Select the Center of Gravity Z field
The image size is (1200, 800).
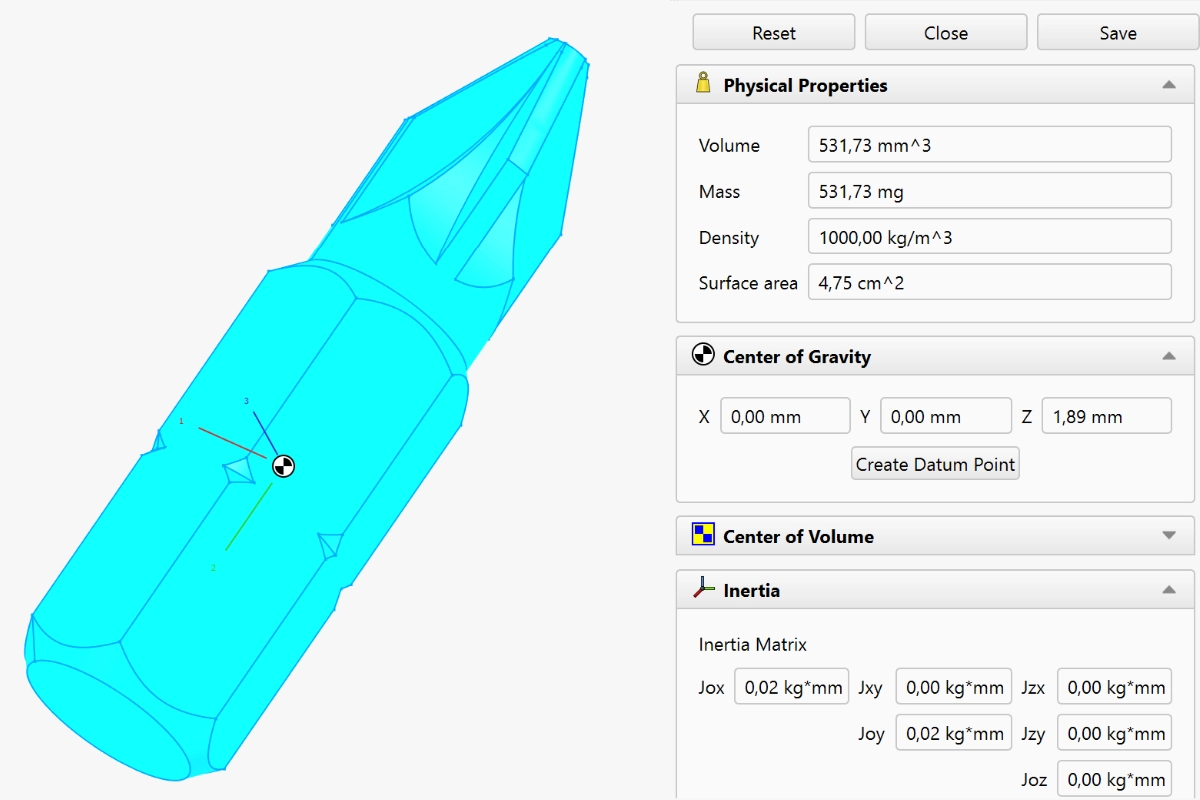[x=1106, y=416]
